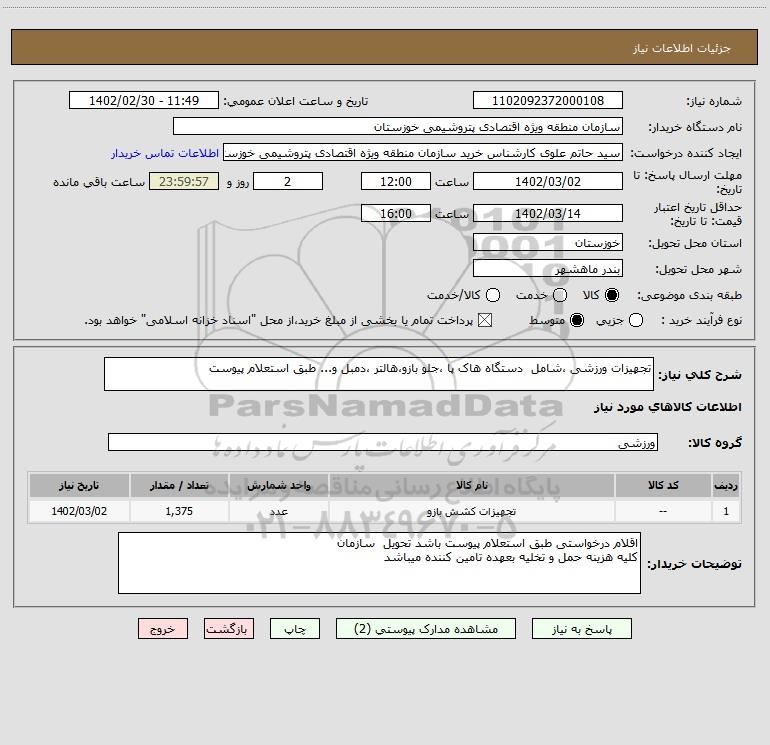770x745 pixels.
Task: Click row number 1 cell
Action: point(726,511)
